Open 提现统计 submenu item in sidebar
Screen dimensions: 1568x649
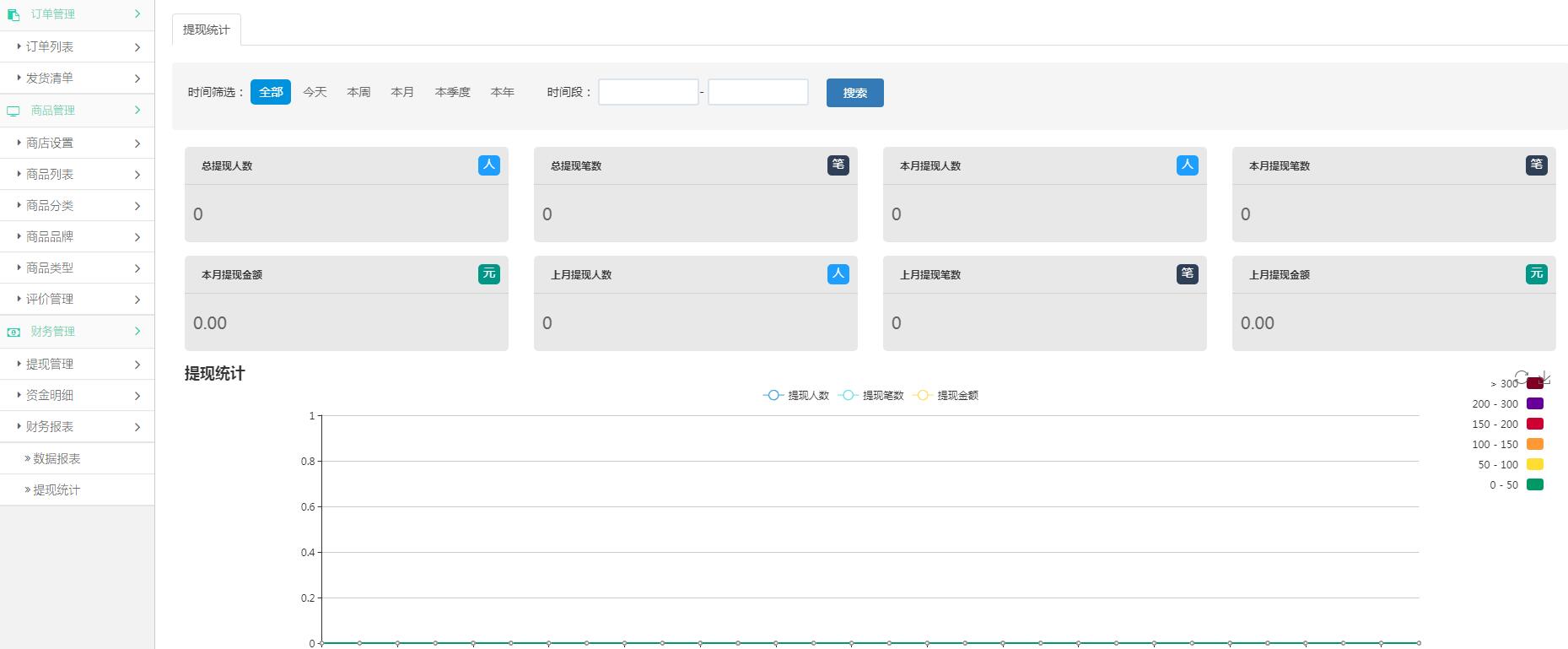pyautogui.click(x=77, y=489)
